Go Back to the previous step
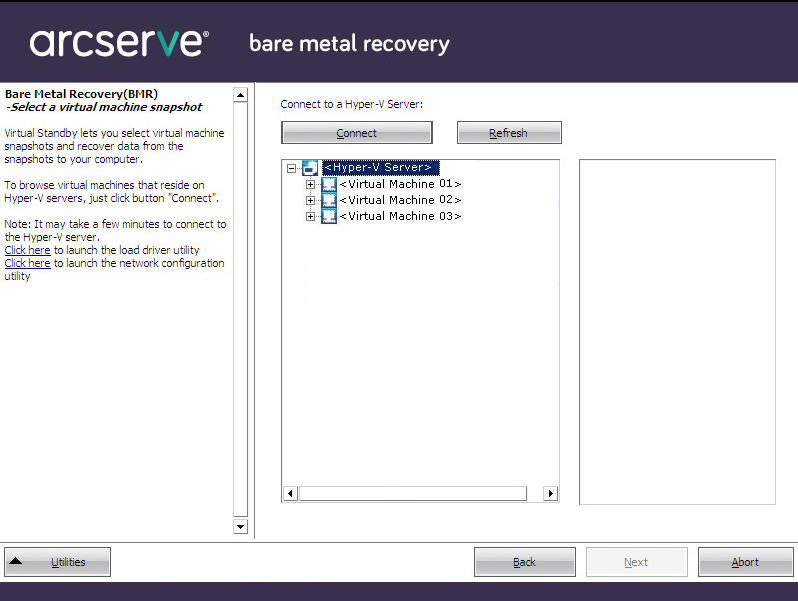Screen dimensions: 798x601 click(x=525, y=562)
